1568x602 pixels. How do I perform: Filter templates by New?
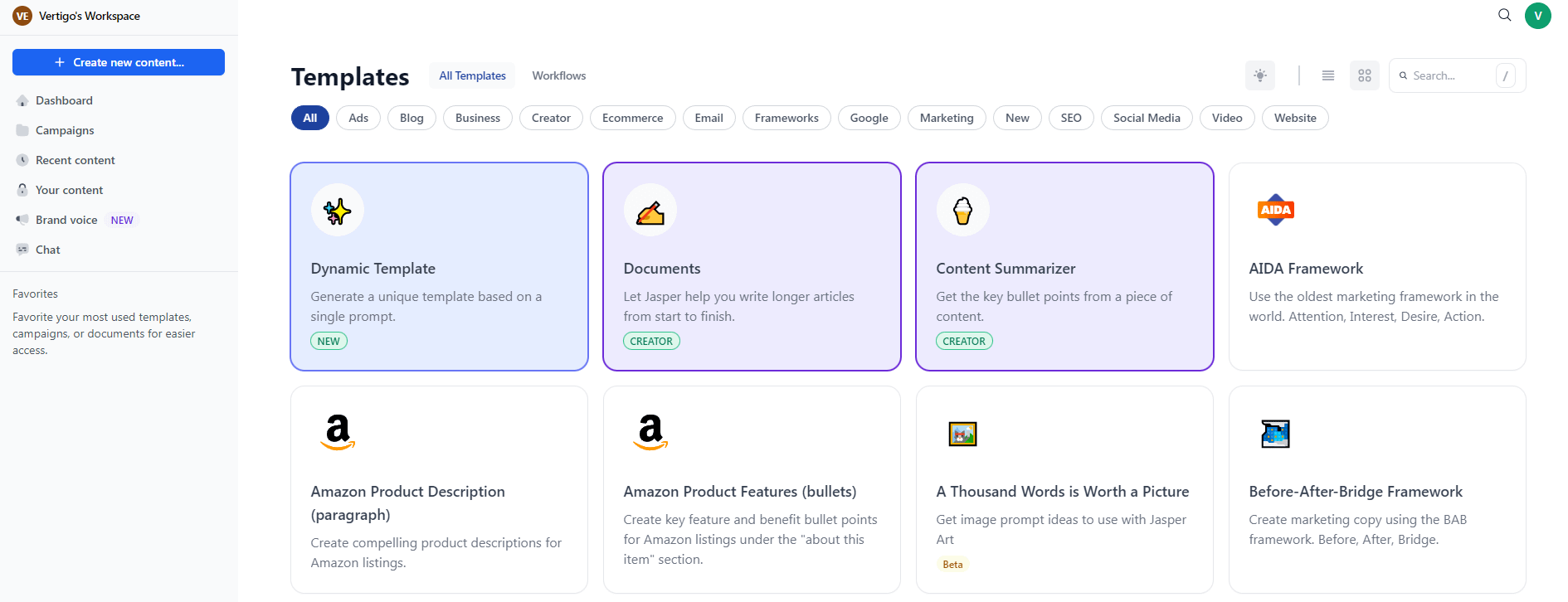point(1017,118)
